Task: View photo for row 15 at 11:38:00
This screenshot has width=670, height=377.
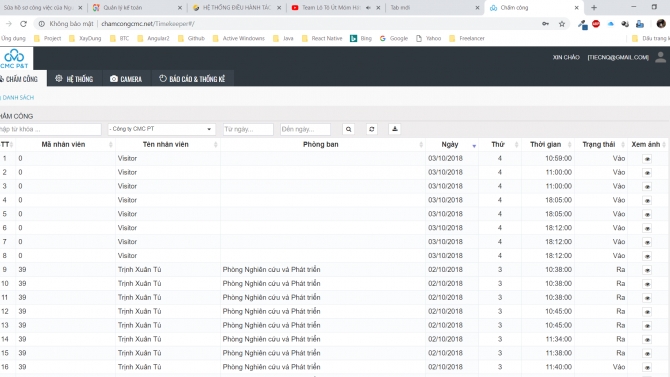Action: 647,353
